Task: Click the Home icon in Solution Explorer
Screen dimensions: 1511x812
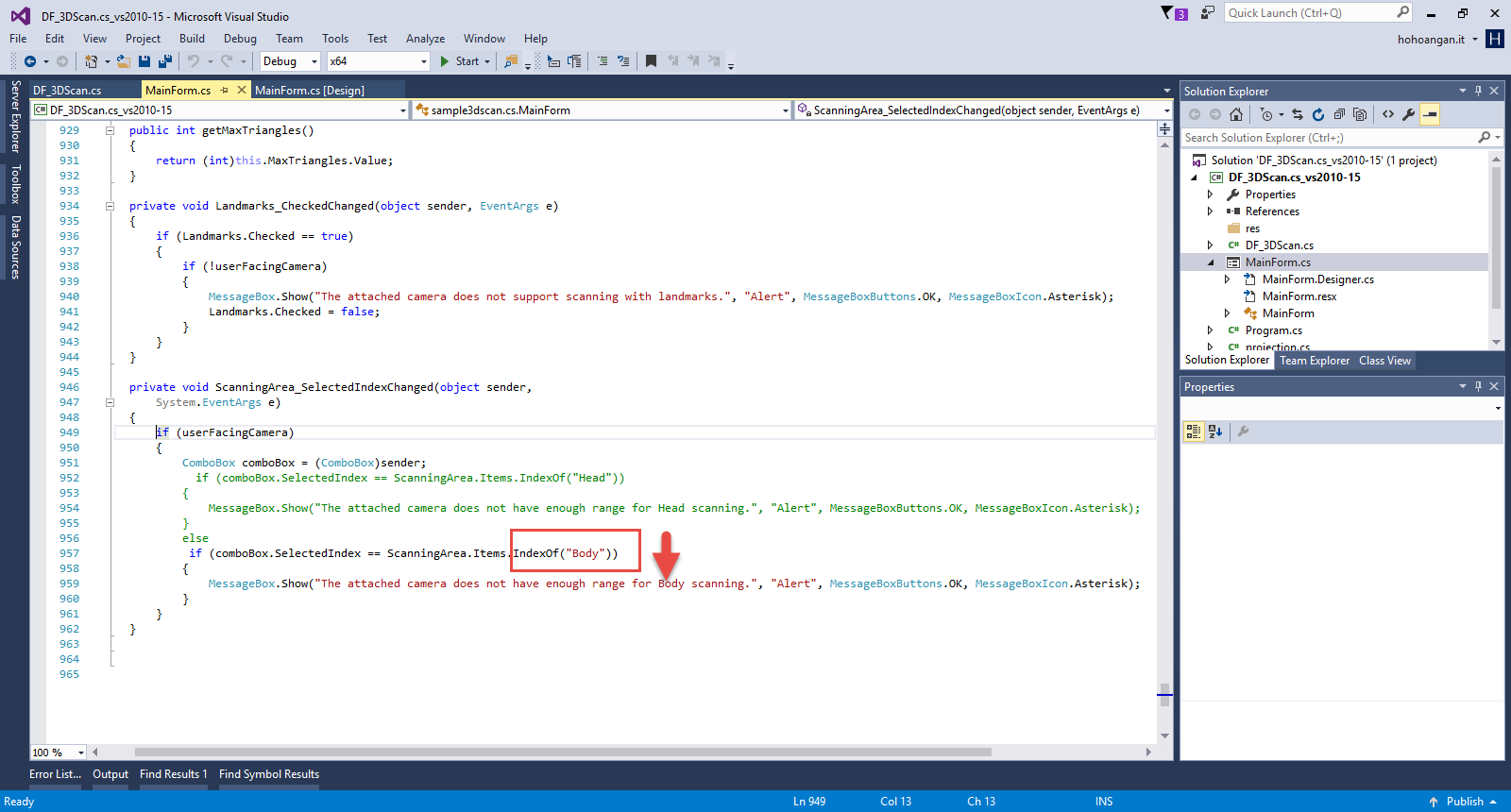Action: [1236, 114]
